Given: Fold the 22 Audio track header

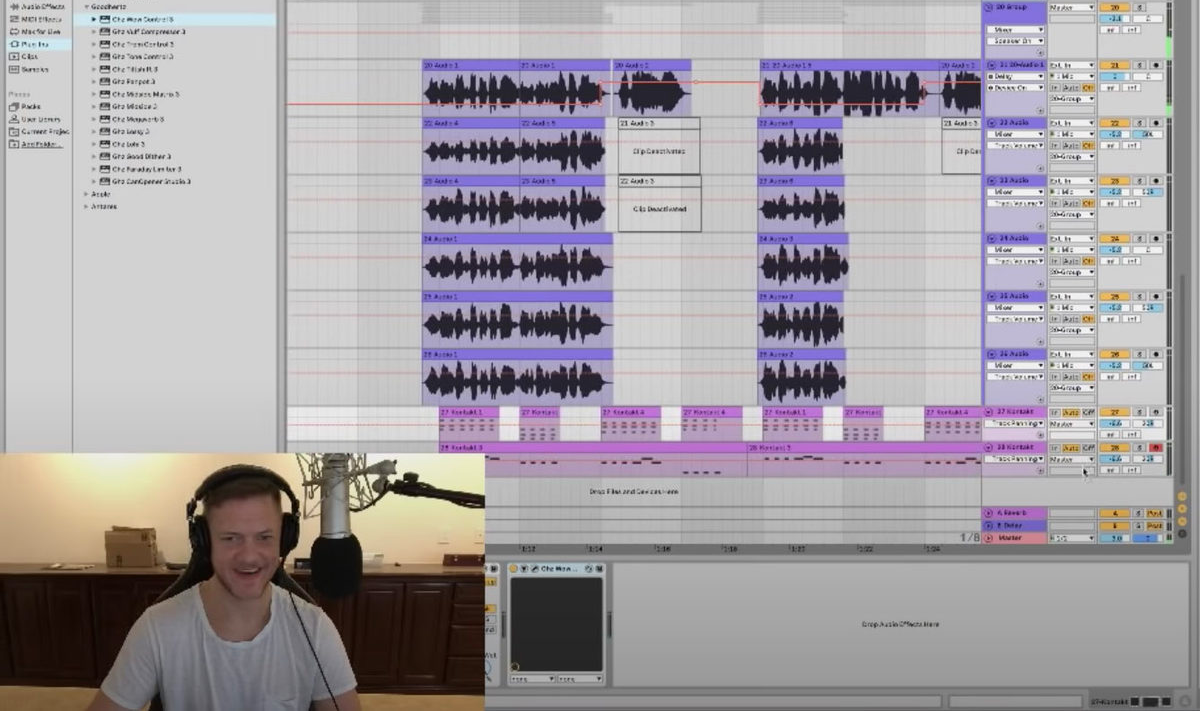Looking at the screenshot, I should click(x=991, y=123).
